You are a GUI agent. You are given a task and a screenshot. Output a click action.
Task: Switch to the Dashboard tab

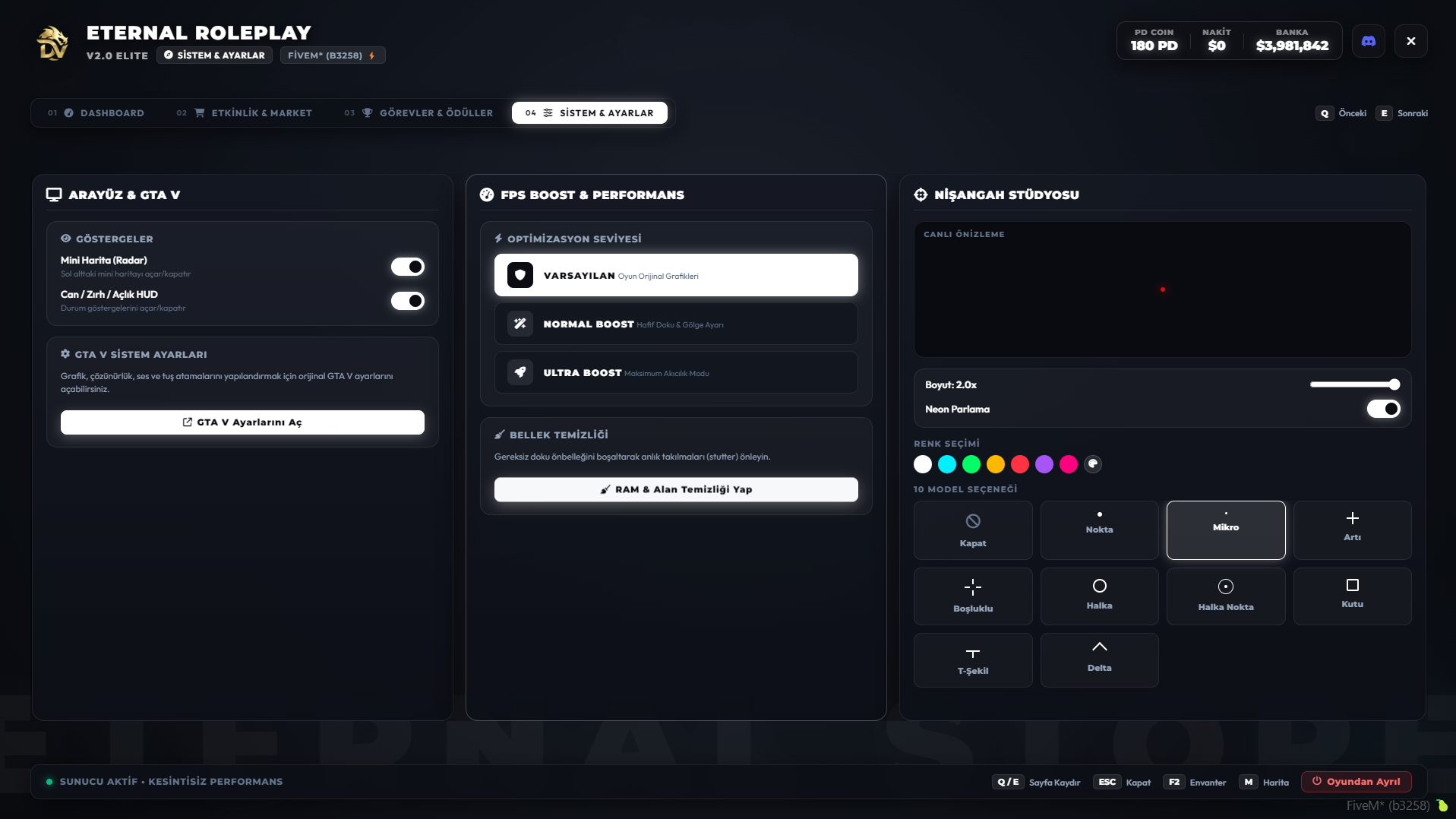click(x=96, y=112)
